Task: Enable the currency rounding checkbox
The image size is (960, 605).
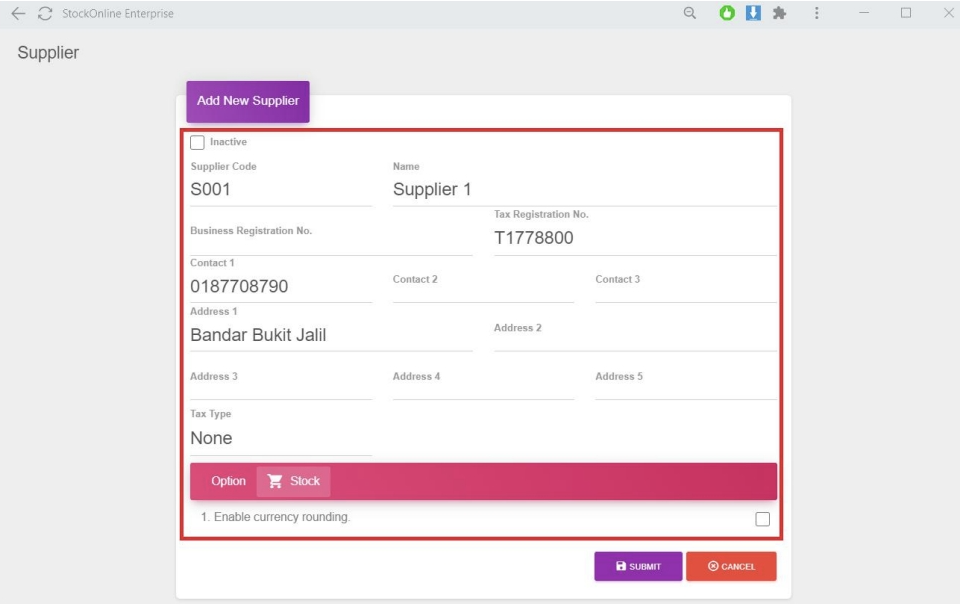Action: coord(762,519)
